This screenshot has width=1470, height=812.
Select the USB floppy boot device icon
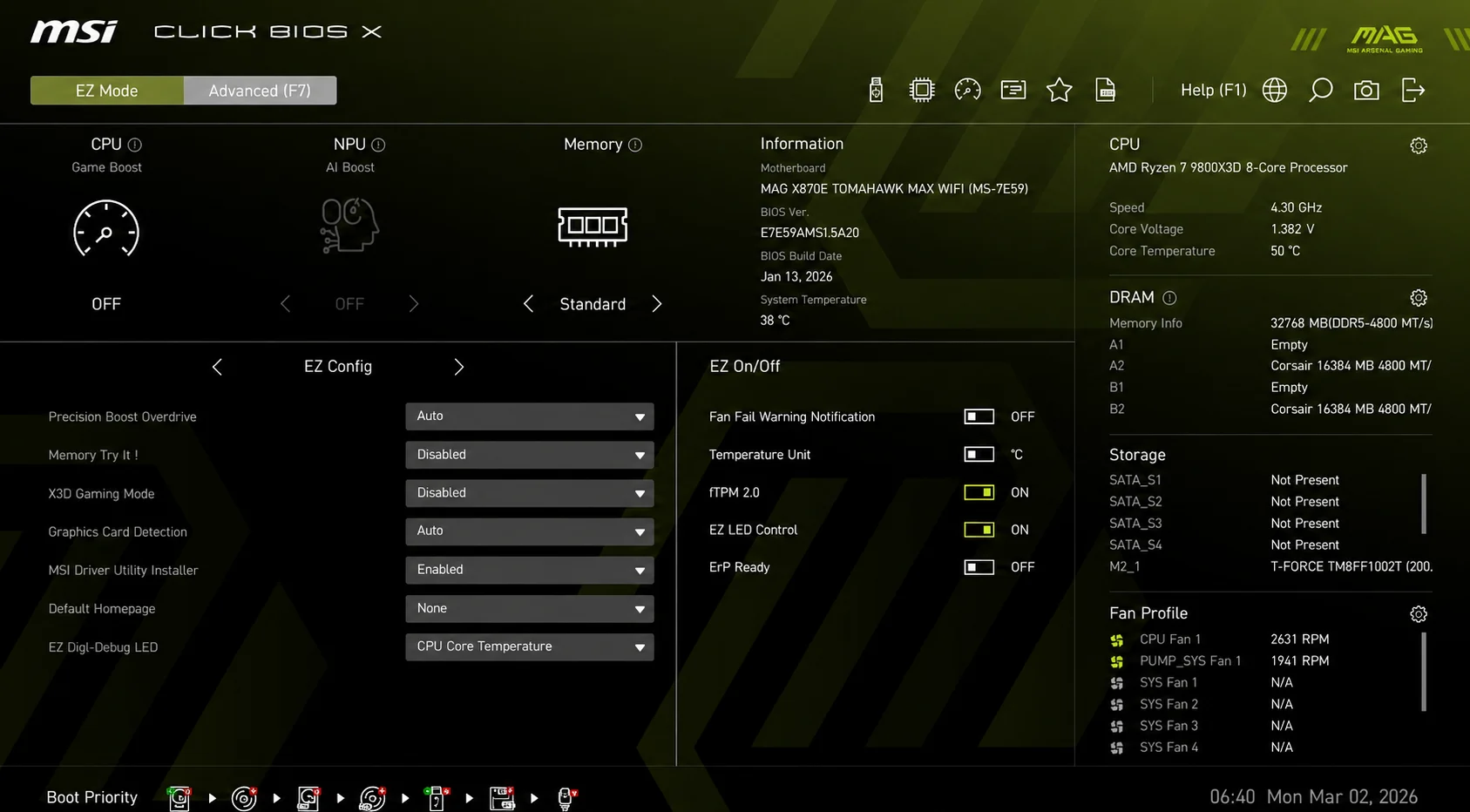click(502, 797)
